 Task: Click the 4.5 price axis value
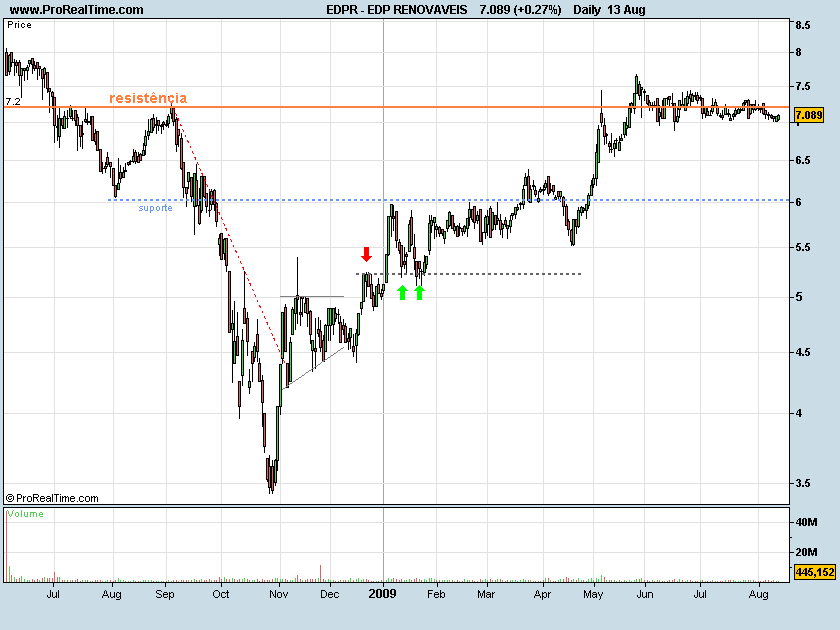tap(802, 352)
